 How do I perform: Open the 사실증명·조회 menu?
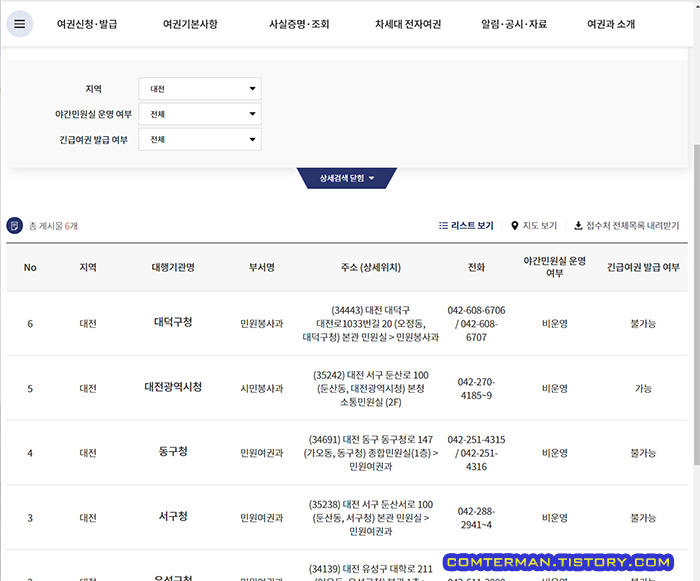coord(299,24)
